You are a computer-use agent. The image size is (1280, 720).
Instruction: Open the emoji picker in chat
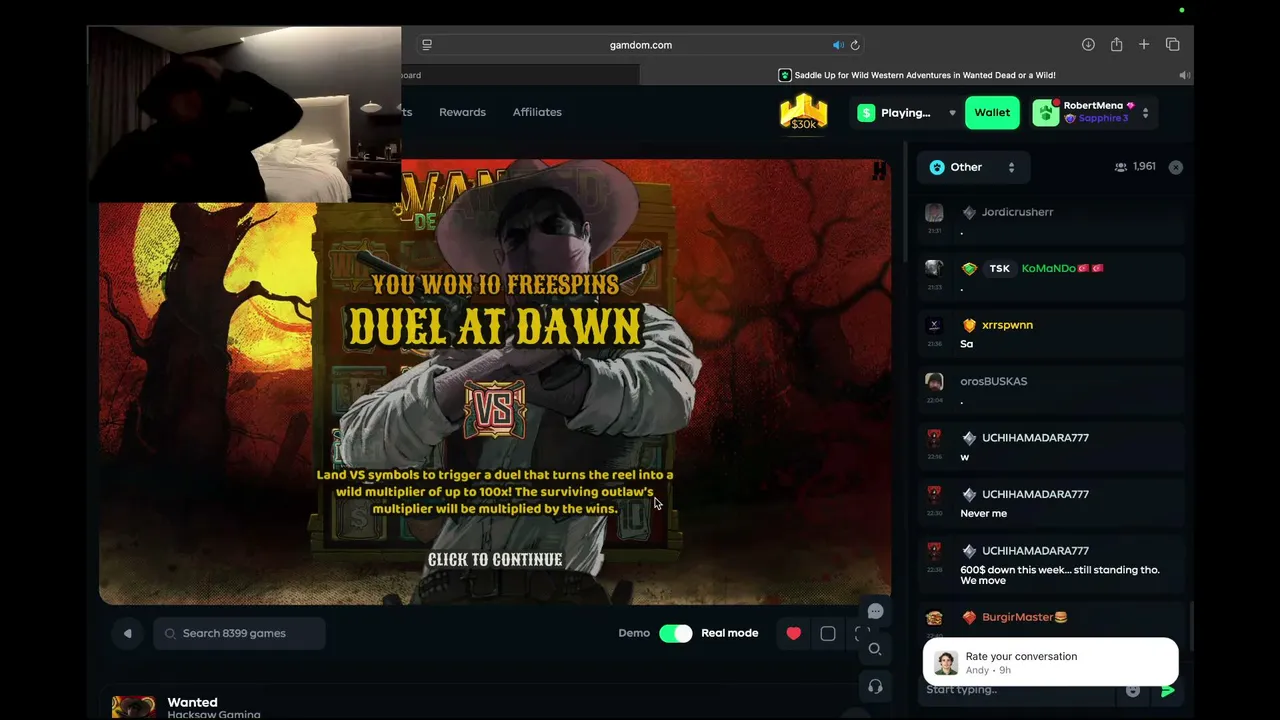point(1133,690)
